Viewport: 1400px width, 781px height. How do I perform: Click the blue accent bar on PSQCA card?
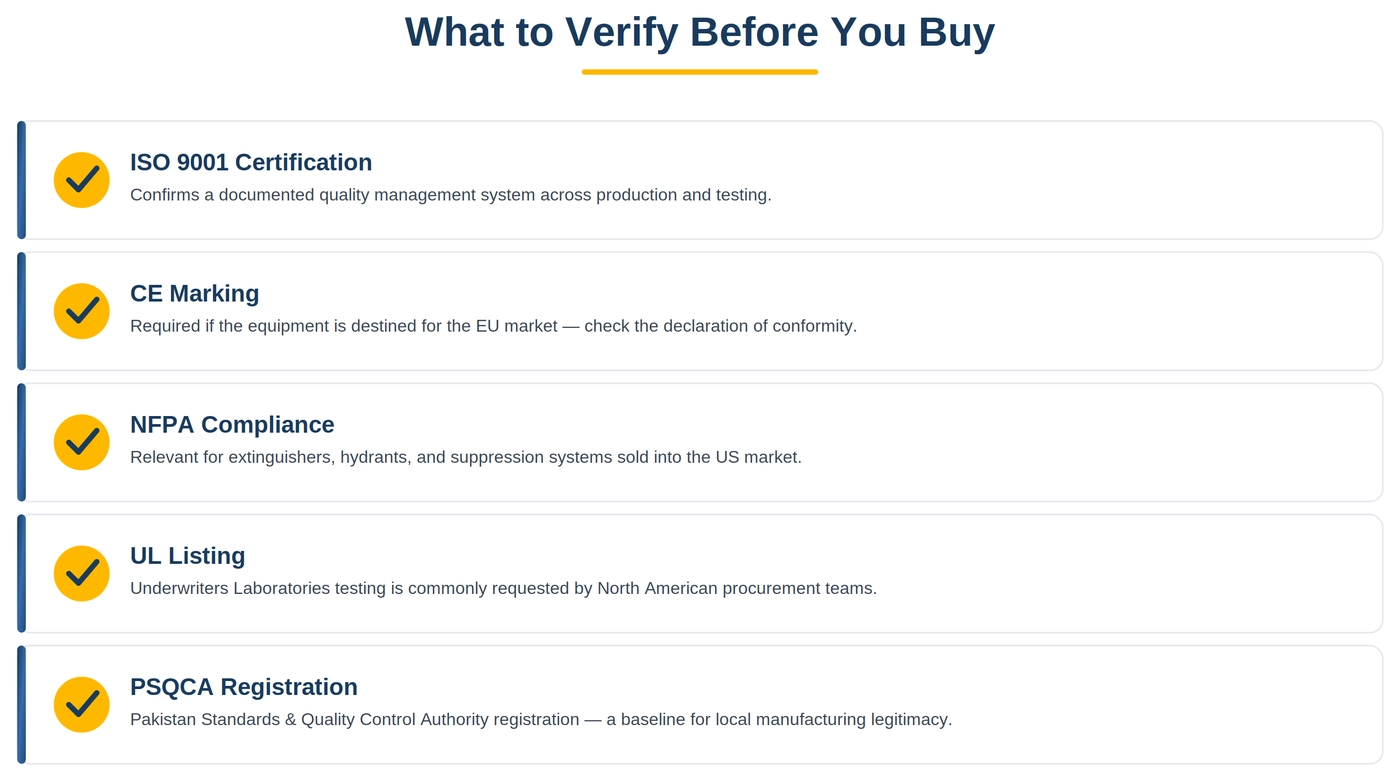[21, 704]
